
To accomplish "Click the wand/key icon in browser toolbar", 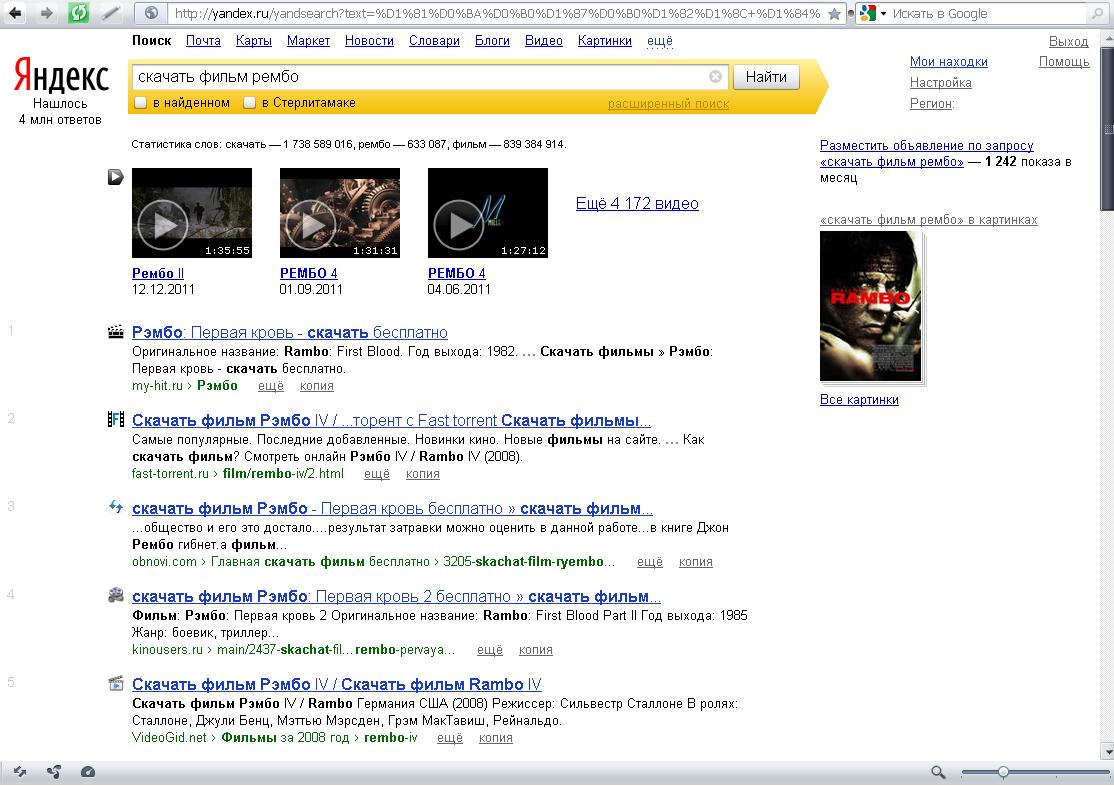I will click(x=110, y=13).
